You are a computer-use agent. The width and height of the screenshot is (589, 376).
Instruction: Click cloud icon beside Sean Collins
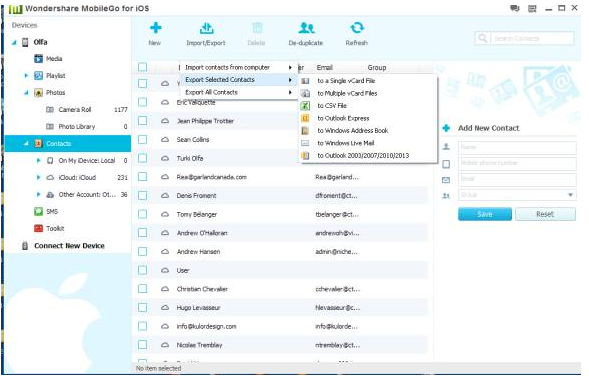pos(165,139)
